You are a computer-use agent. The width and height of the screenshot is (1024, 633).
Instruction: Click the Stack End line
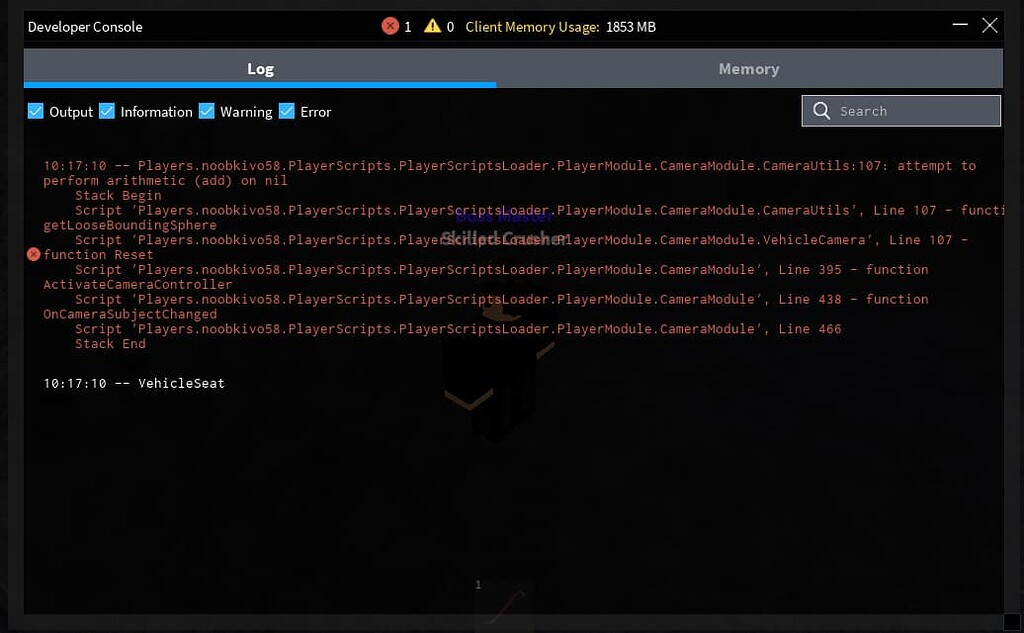(110, 344)
